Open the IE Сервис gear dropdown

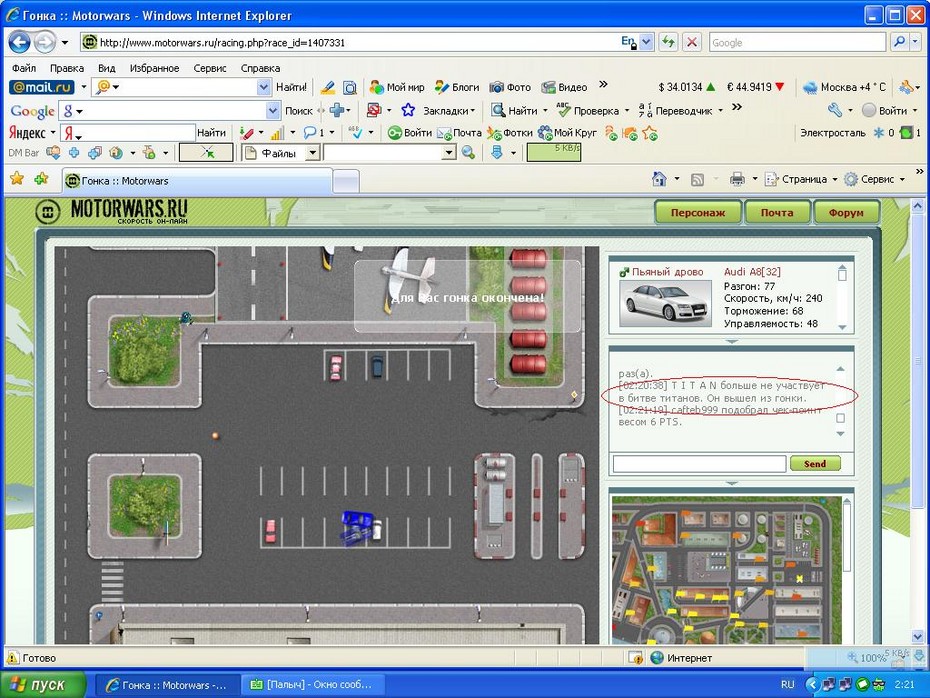[875, 179]
